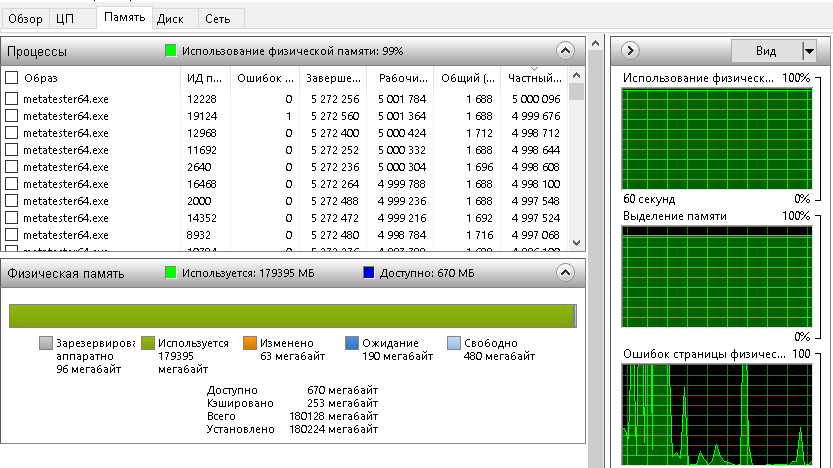Hide the graphs pane with arrow button
Image resolution: width=833 pixels, height=468 pixels.
[631, 51]
